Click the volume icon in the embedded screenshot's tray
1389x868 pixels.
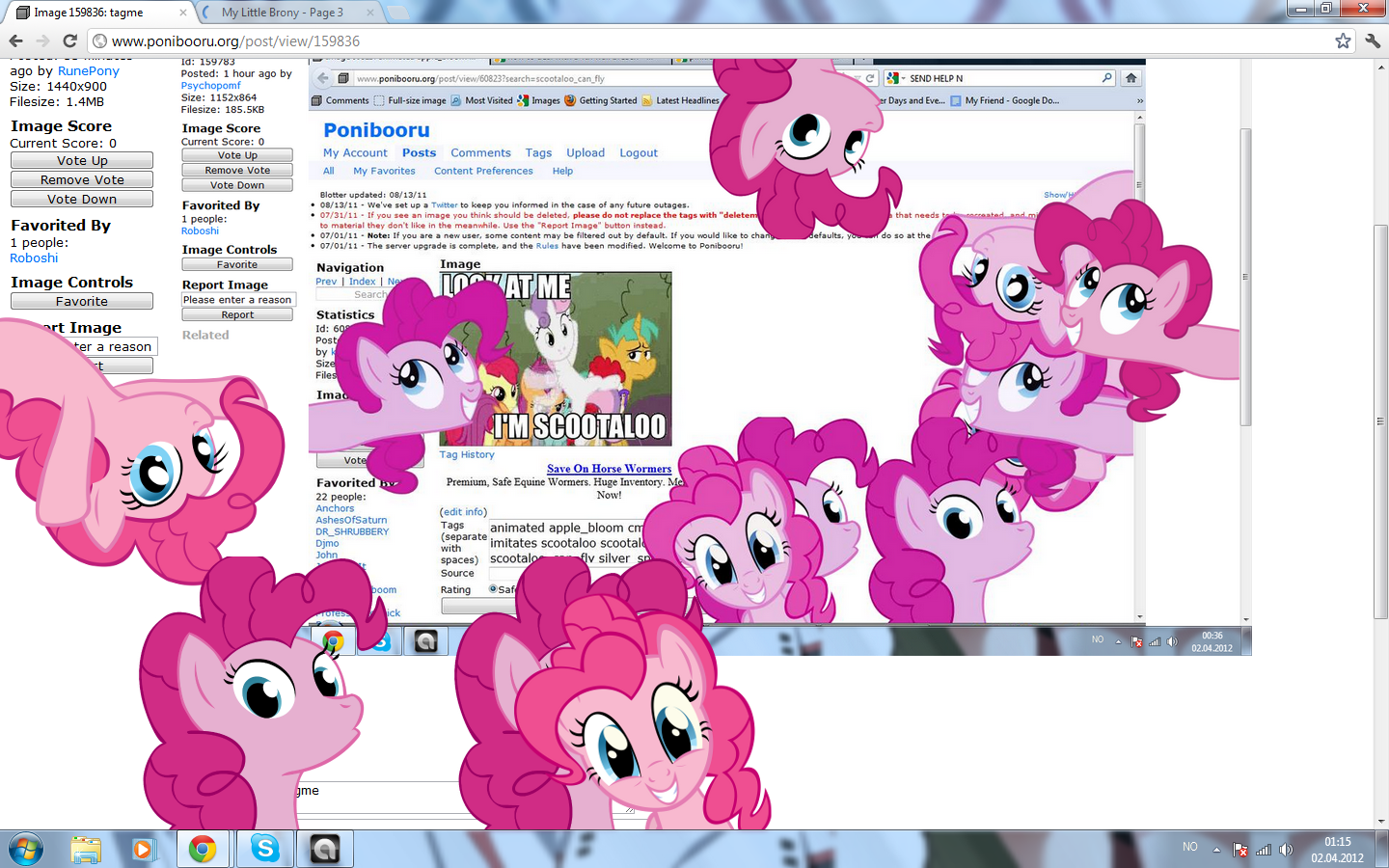coord(1171,641)
